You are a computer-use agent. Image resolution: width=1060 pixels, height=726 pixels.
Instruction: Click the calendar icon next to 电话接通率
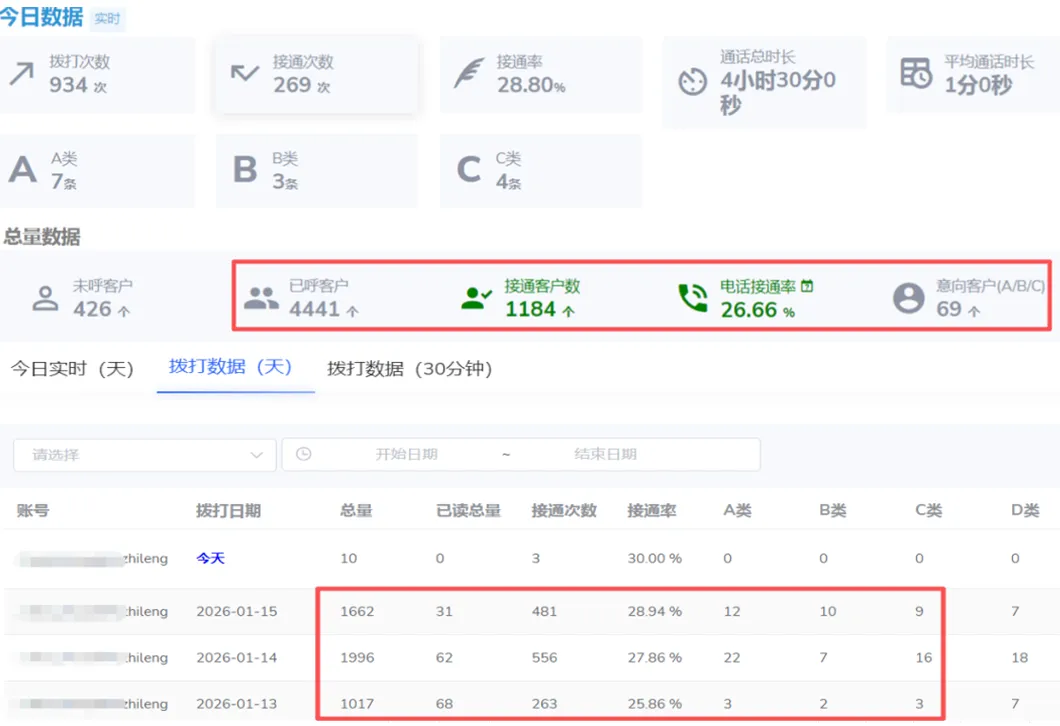[x=806, y=286]
